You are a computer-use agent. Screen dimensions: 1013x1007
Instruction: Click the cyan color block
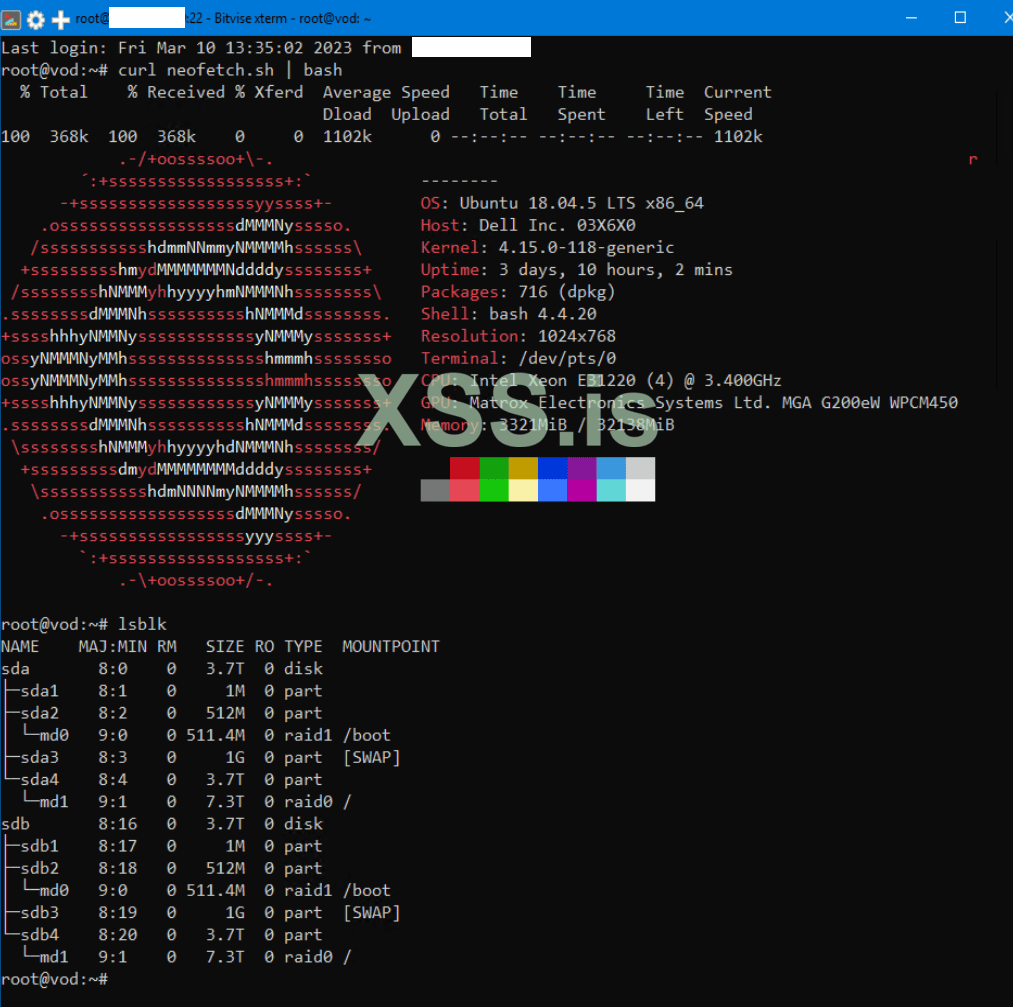(x=611, y=490)
